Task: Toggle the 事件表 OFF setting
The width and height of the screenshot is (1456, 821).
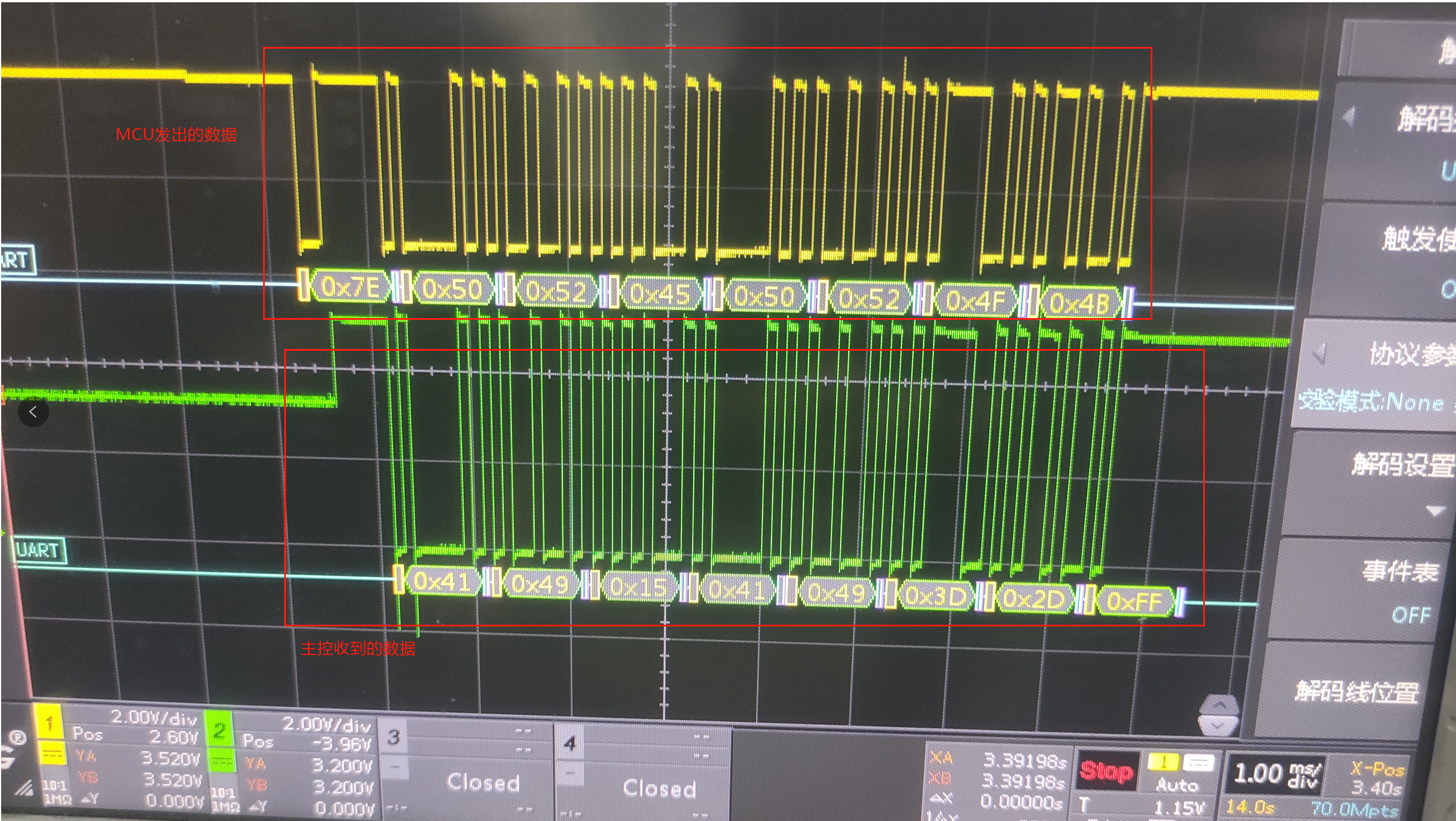Action: pos(1399,591)
